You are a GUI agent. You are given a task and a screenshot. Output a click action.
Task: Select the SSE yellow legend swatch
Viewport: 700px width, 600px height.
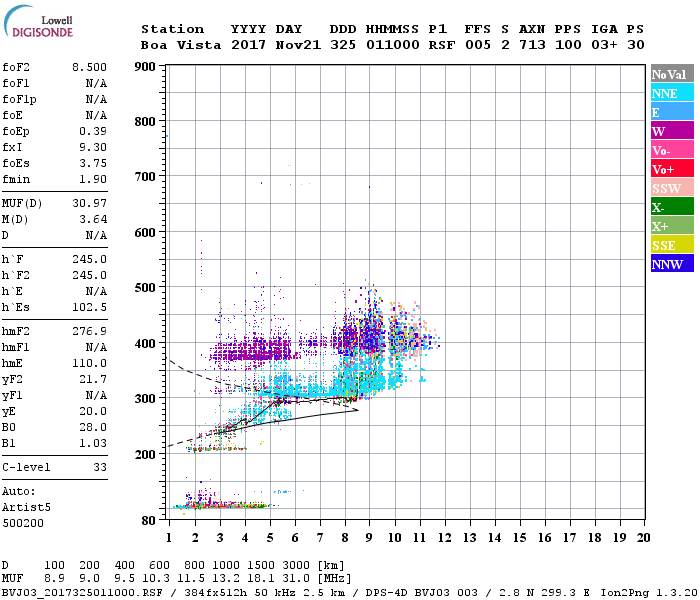click(672, 245)
